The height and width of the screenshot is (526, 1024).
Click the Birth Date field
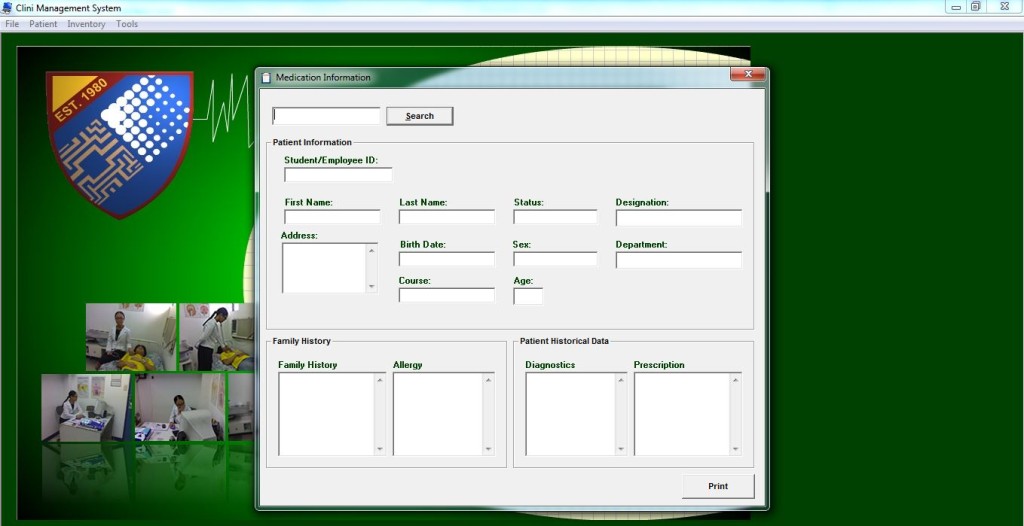(x=447, y=259)
